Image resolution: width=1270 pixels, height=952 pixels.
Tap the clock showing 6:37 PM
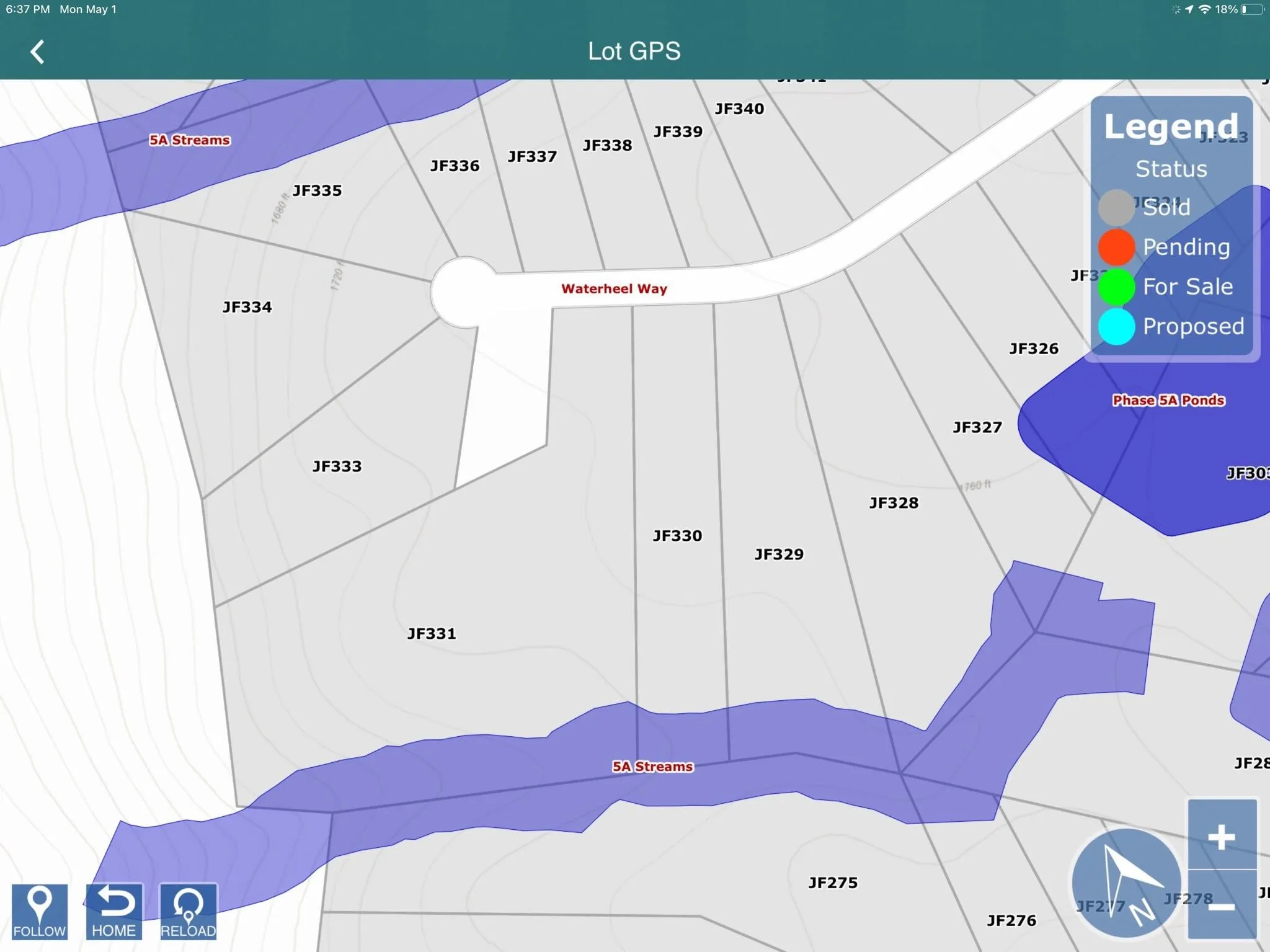pyautogui.click(x=28, y=9)
